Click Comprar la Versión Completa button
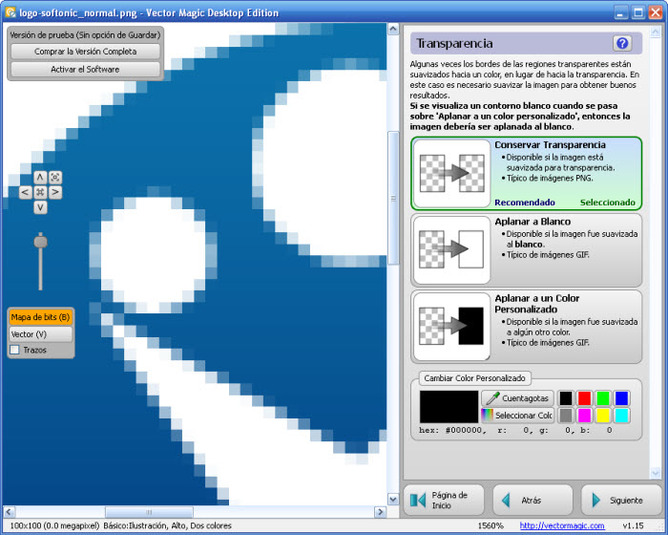This screenshot has width=668, height=535. click(x=85, y=52)
